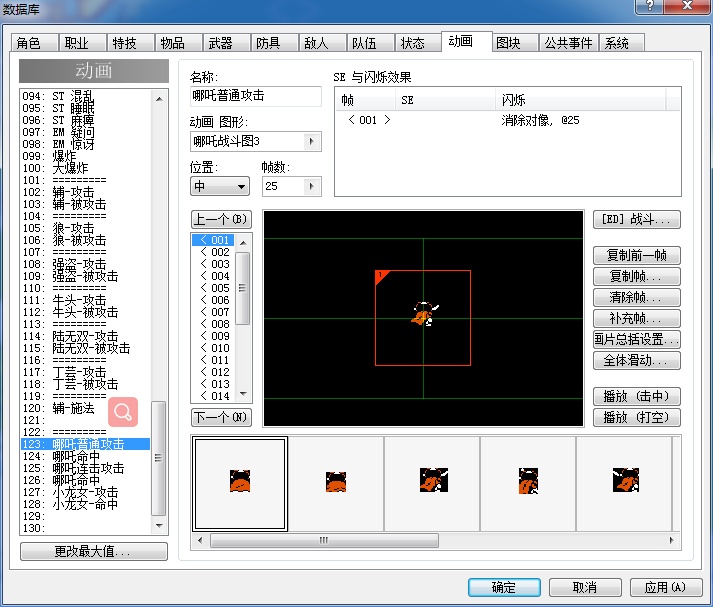713x607 pixels.
Task: Click the frame list scroll down arrow
Action: [243, 394]
